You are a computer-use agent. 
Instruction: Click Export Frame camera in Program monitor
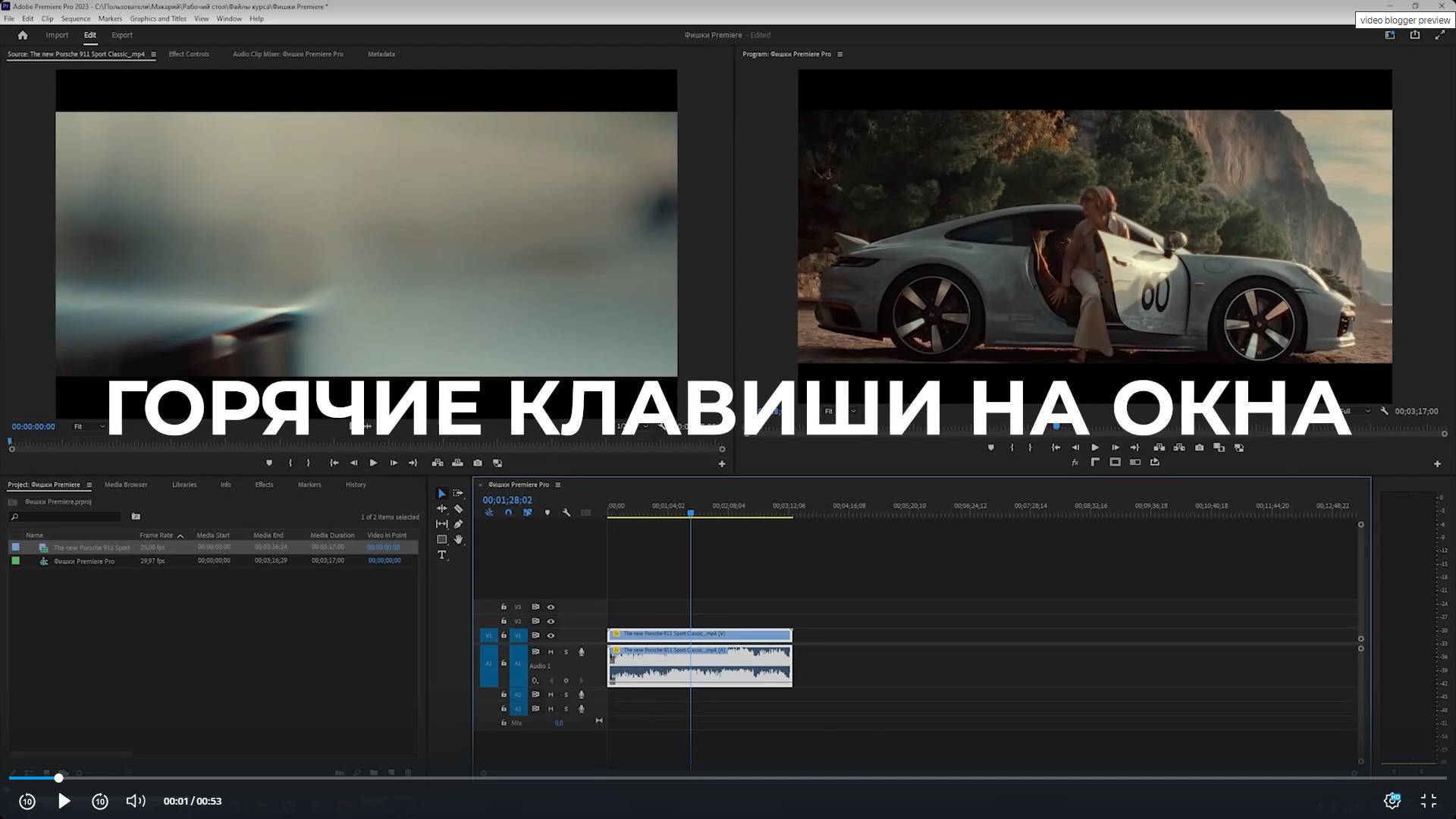point(1199,447)
